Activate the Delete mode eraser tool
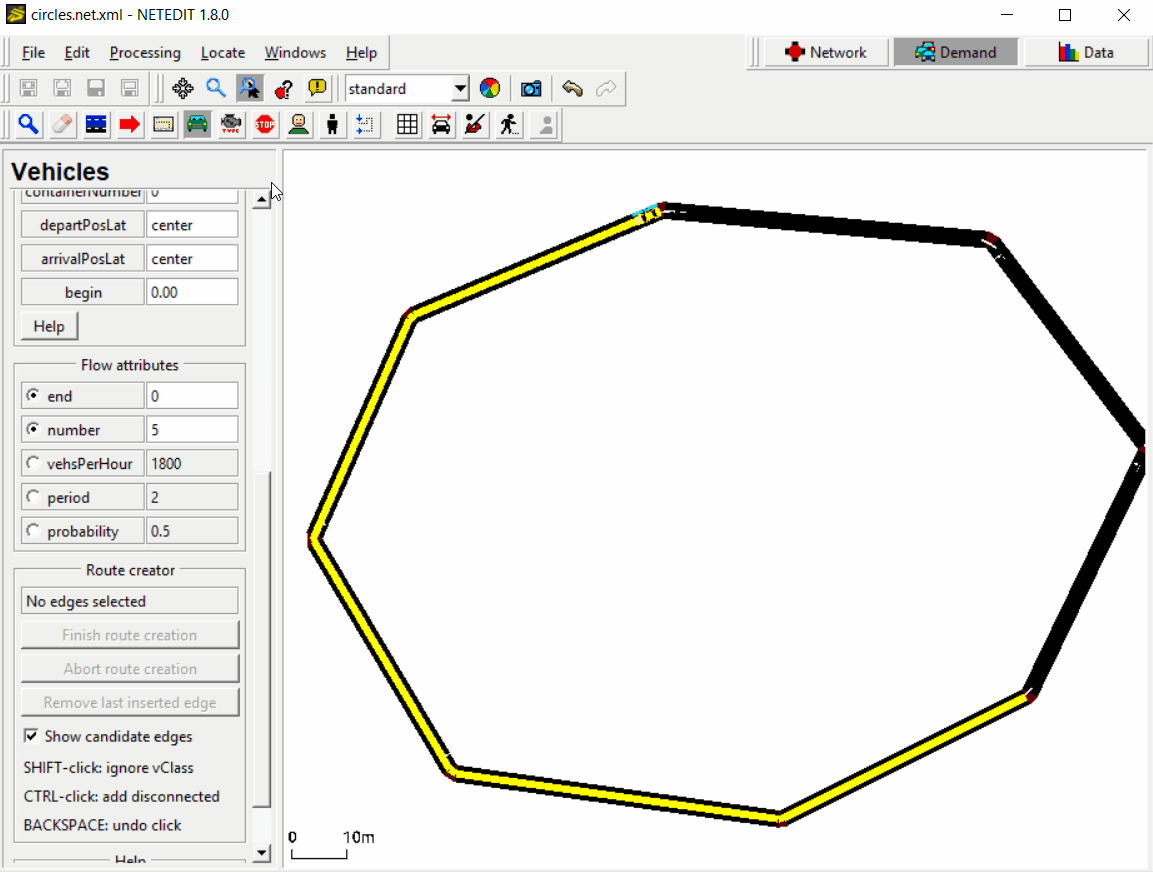 click(62, 124)
